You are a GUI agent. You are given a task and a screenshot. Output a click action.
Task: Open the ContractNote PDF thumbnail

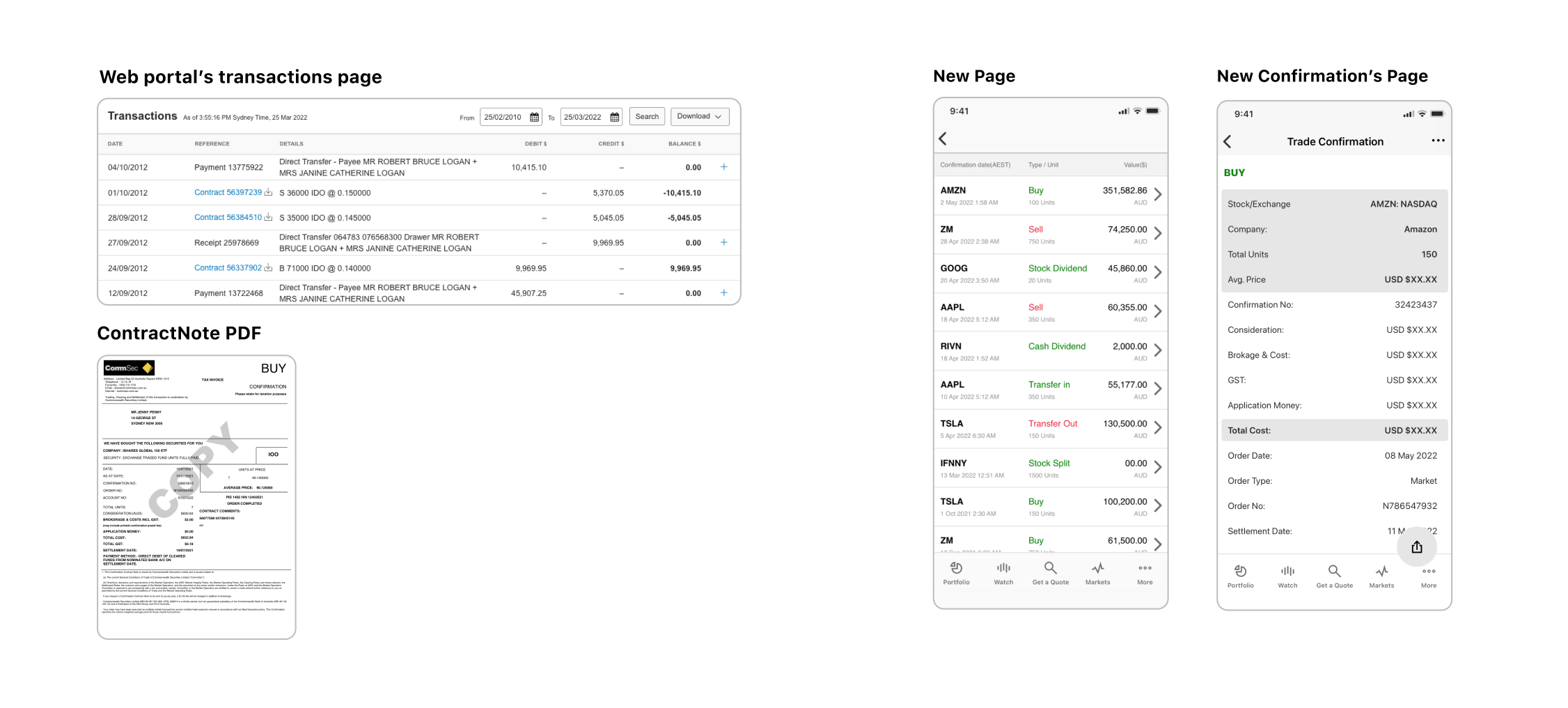pos(196,496)
